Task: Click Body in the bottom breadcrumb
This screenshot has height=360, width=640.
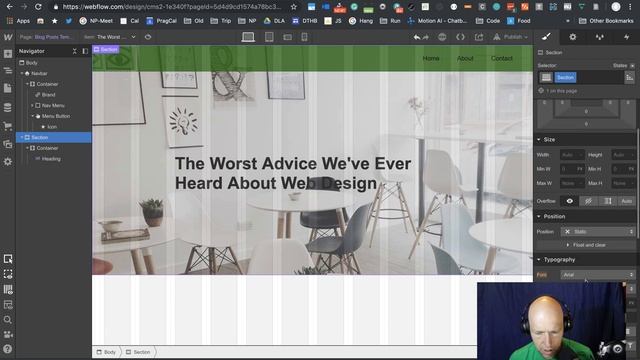Action: click(x=106, y=352)
